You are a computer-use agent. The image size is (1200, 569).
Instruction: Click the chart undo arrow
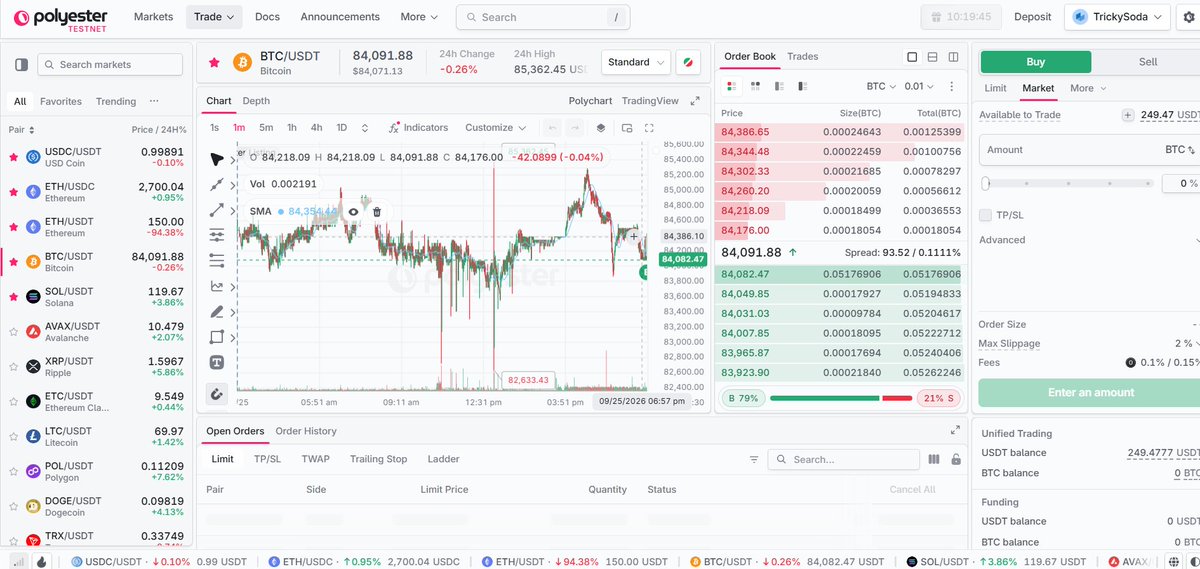(552, 128)
